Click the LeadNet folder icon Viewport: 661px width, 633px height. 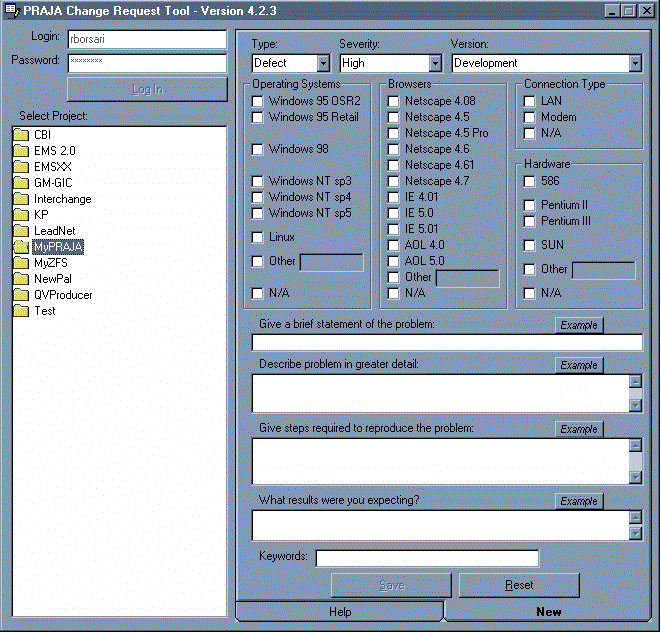tap(20, 231)
